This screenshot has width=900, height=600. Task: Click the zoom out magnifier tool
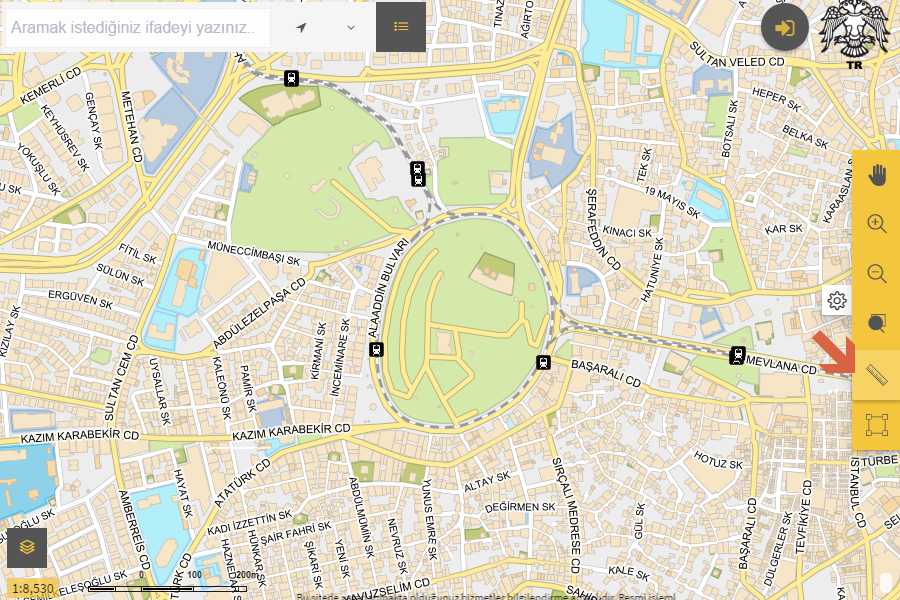click(x=876, y=273)
